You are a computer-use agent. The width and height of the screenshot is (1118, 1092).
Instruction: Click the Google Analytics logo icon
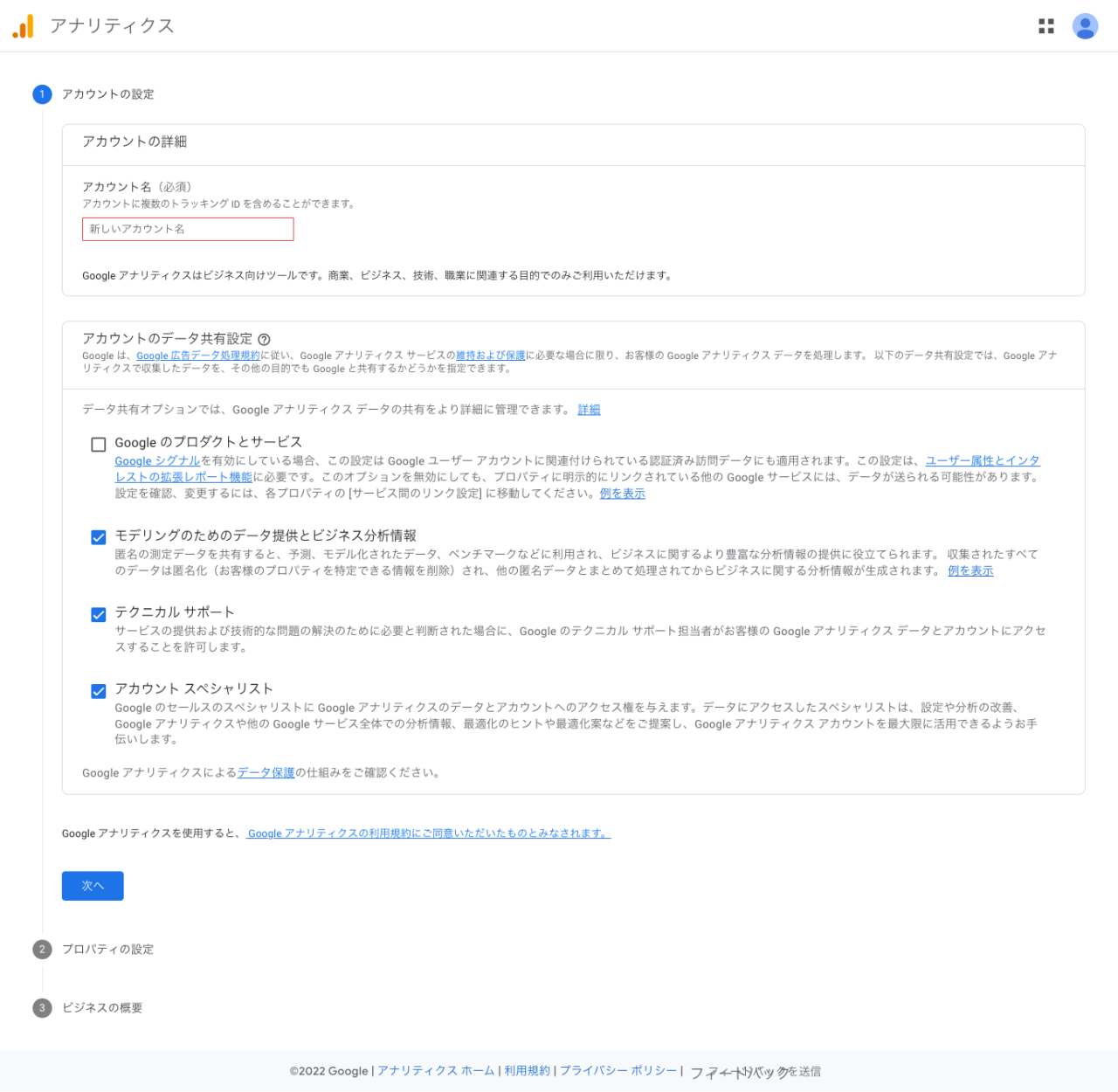[x=23, y=26]
